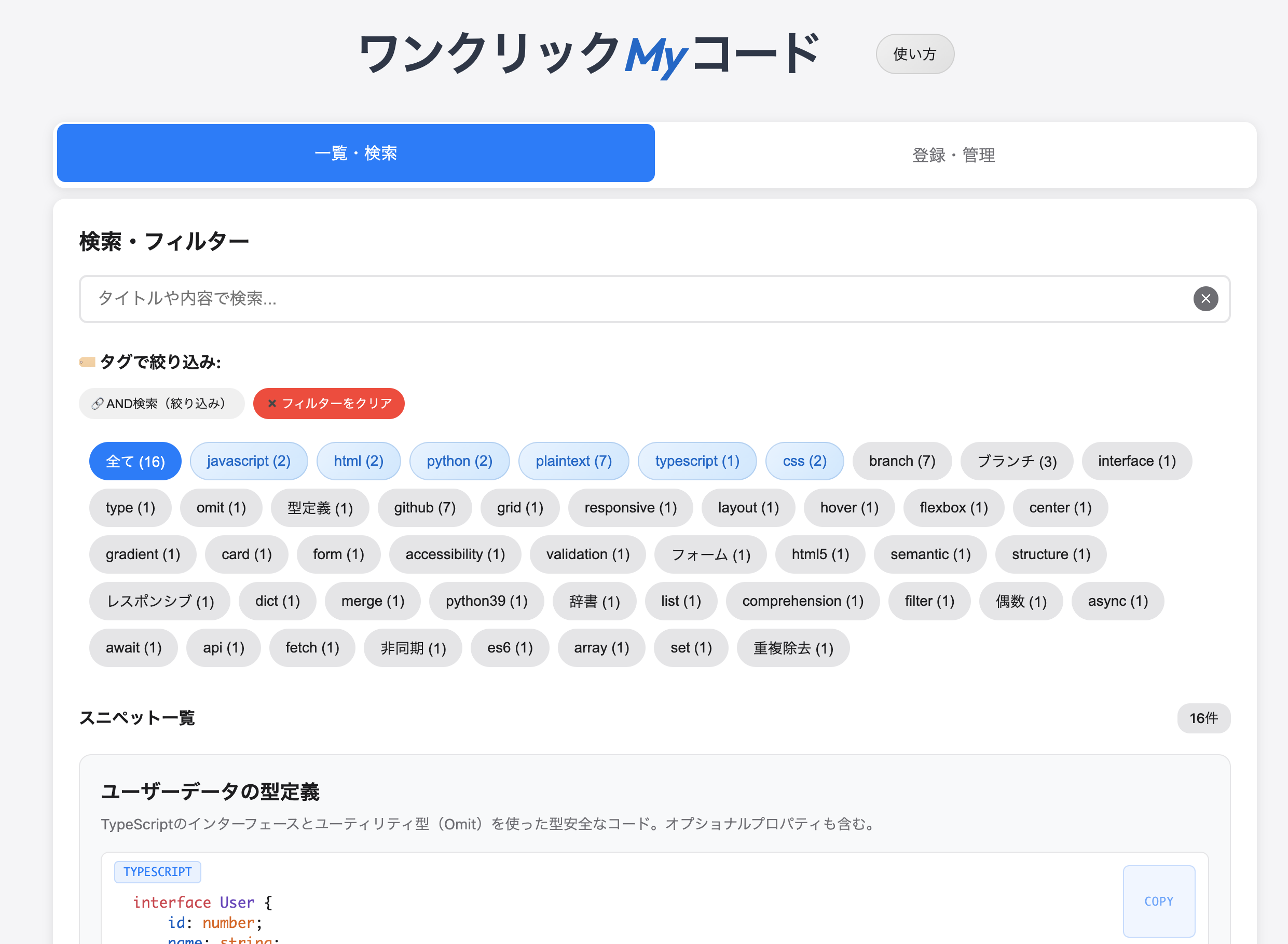Select the gradient (1) tag

tap(143, 555)
